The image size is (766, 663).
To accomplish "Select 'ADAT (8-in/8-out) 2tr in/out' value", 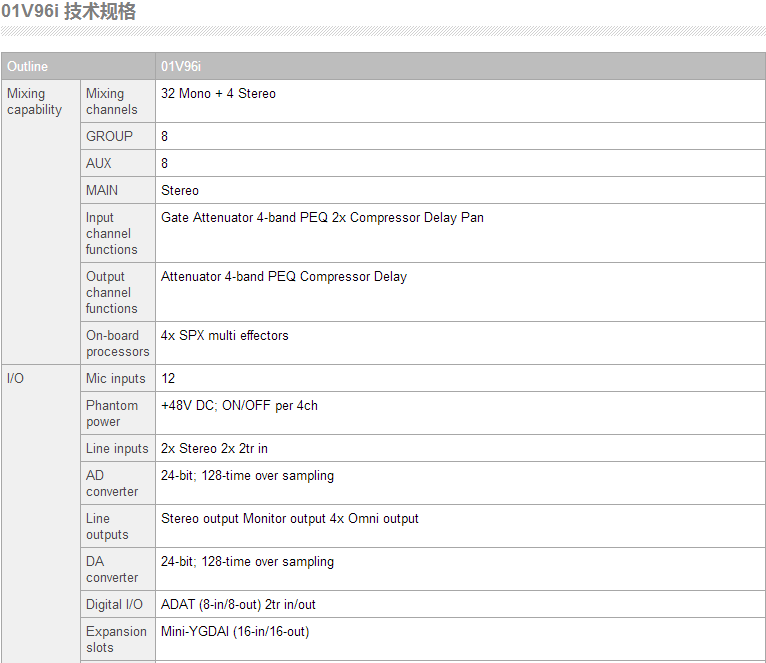I will click(238, 604).
